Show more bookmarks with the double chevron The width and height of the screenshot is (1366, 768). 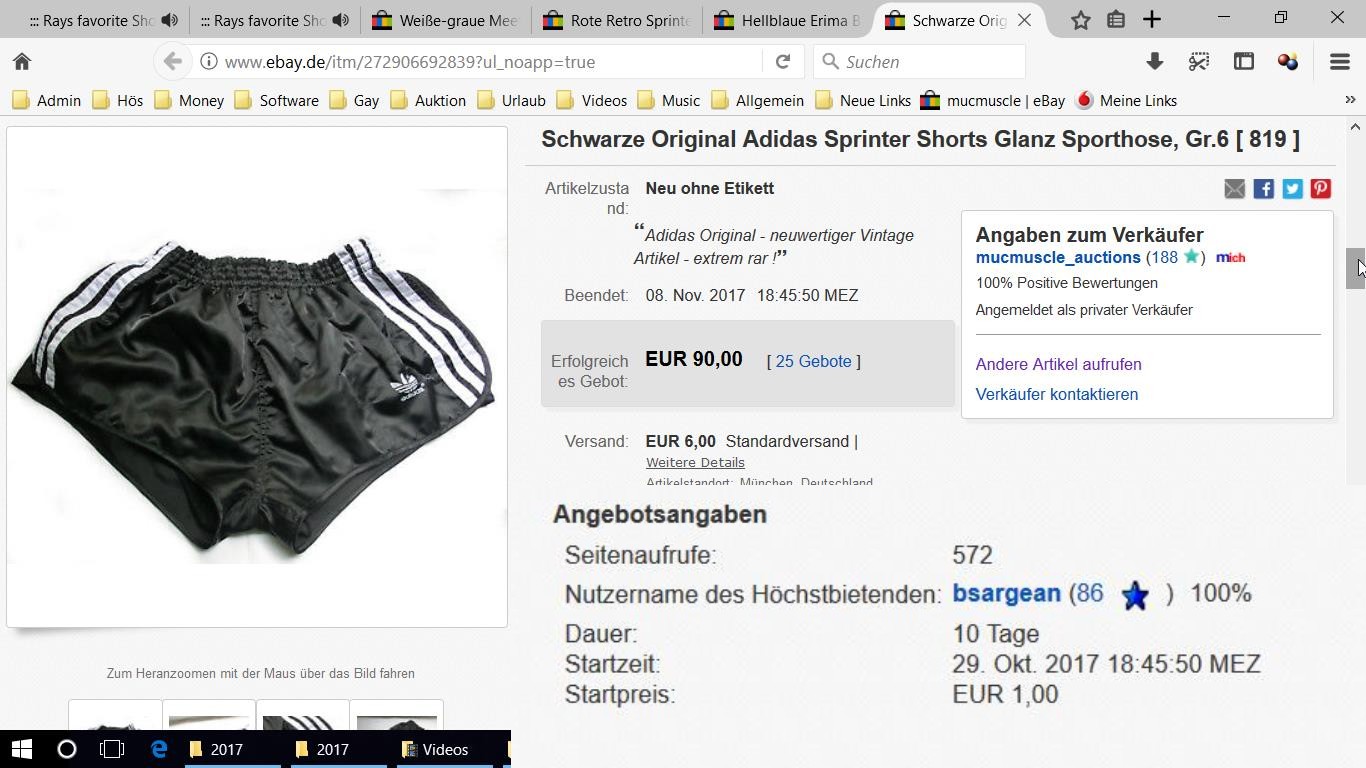pos(1350,100)
